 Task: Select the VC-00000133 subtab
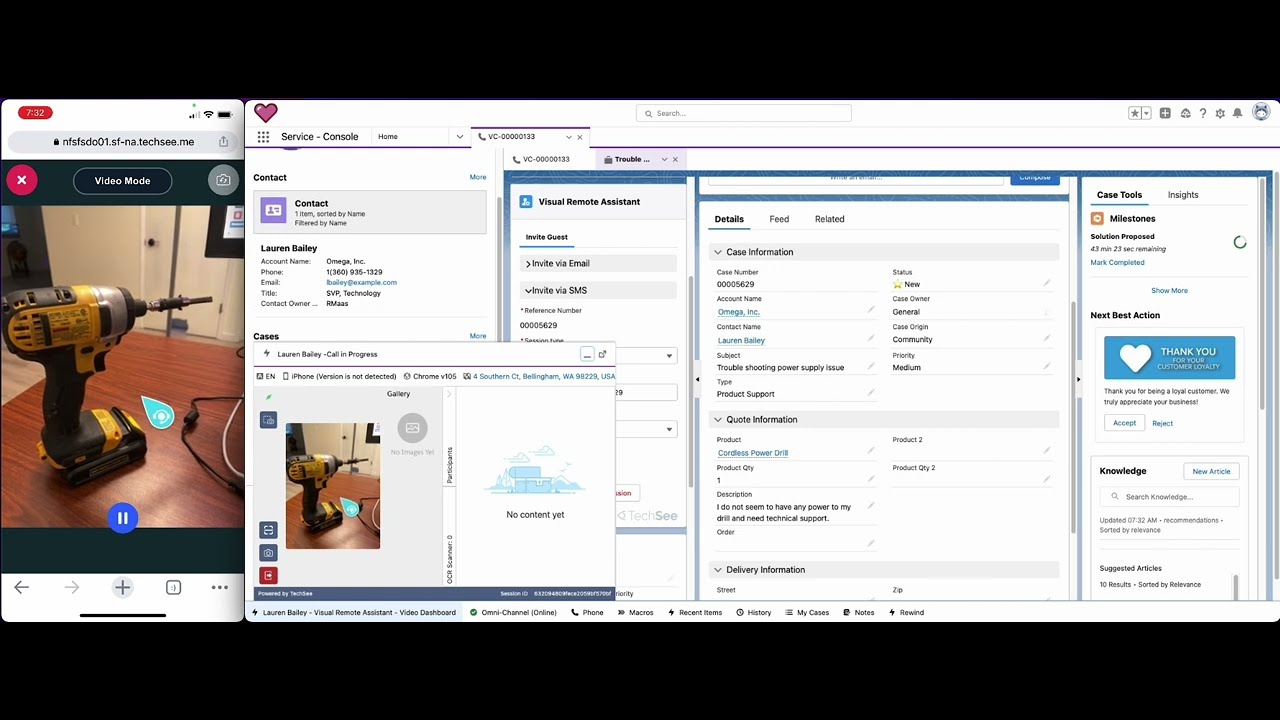click(x=546, y=159)
